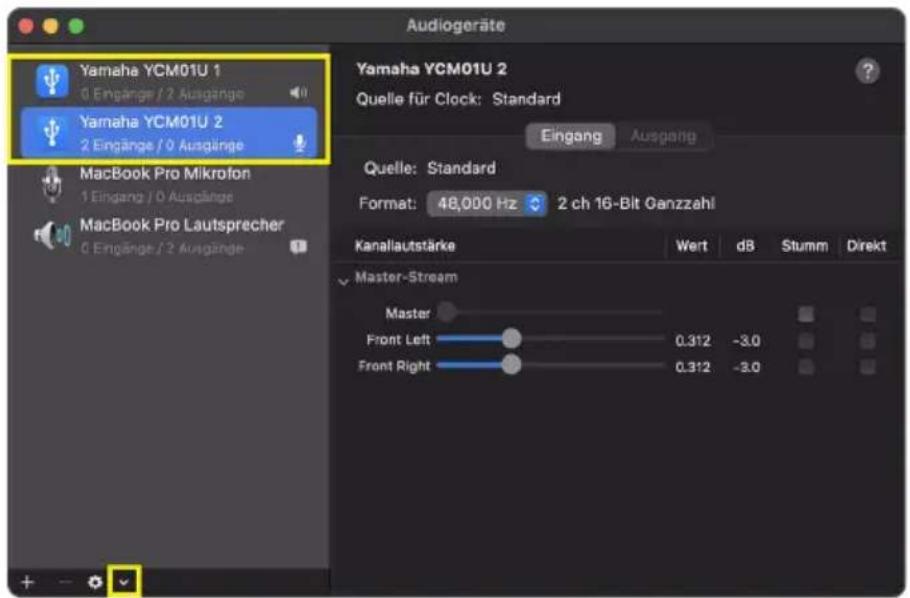910x598 pixels.
Task: Click the Front Left dB value -3.0
Action: click(x=746, y=341)
